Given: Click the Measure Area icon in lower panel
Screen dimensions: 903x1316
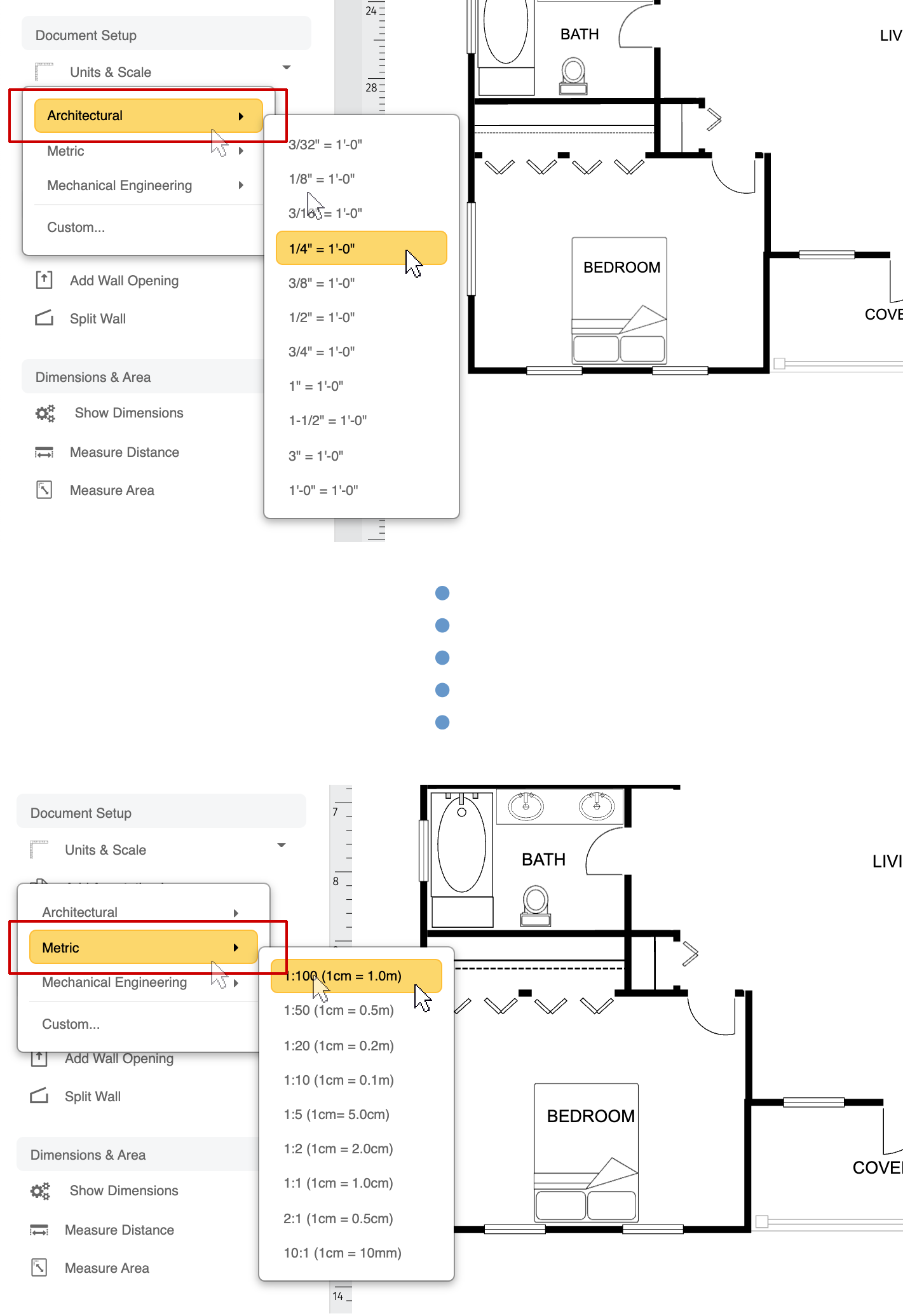Looking at the screenshot, I should click(39, 1268).
